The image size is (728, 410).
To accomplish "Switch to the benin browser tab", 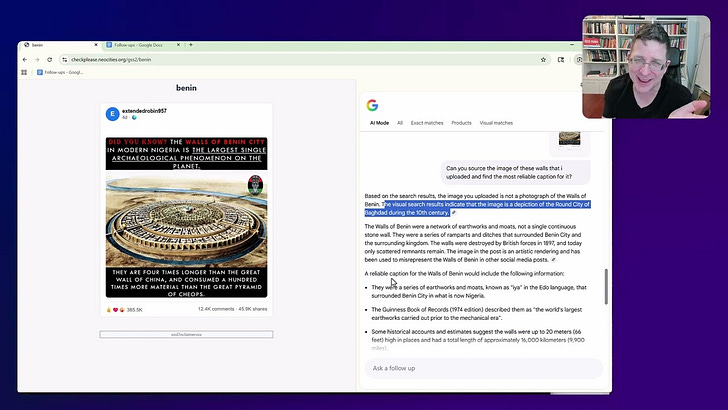I will (x=60, y=45).
